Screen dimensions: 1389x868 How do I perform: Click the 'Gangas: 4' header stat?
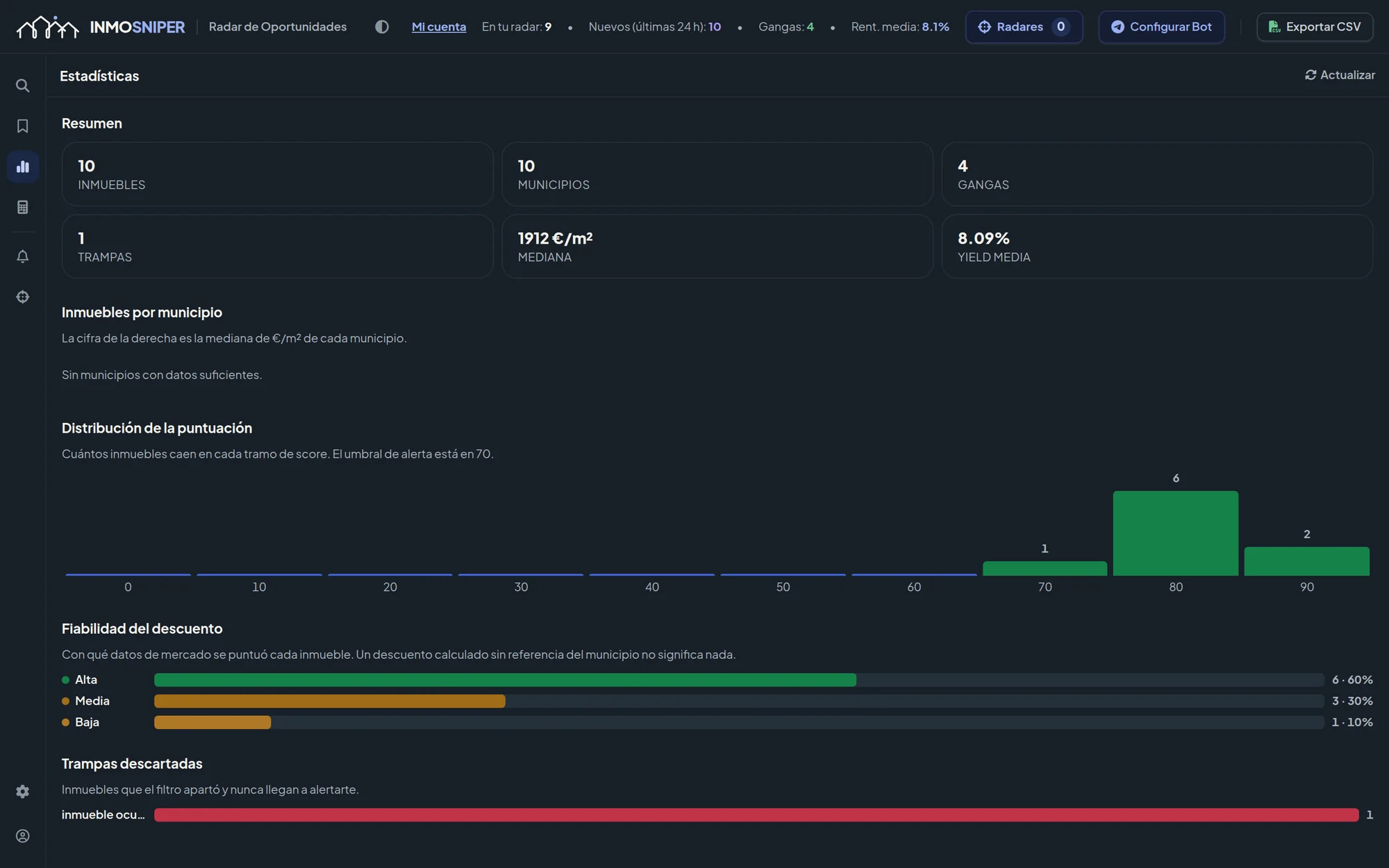(786, 26)
